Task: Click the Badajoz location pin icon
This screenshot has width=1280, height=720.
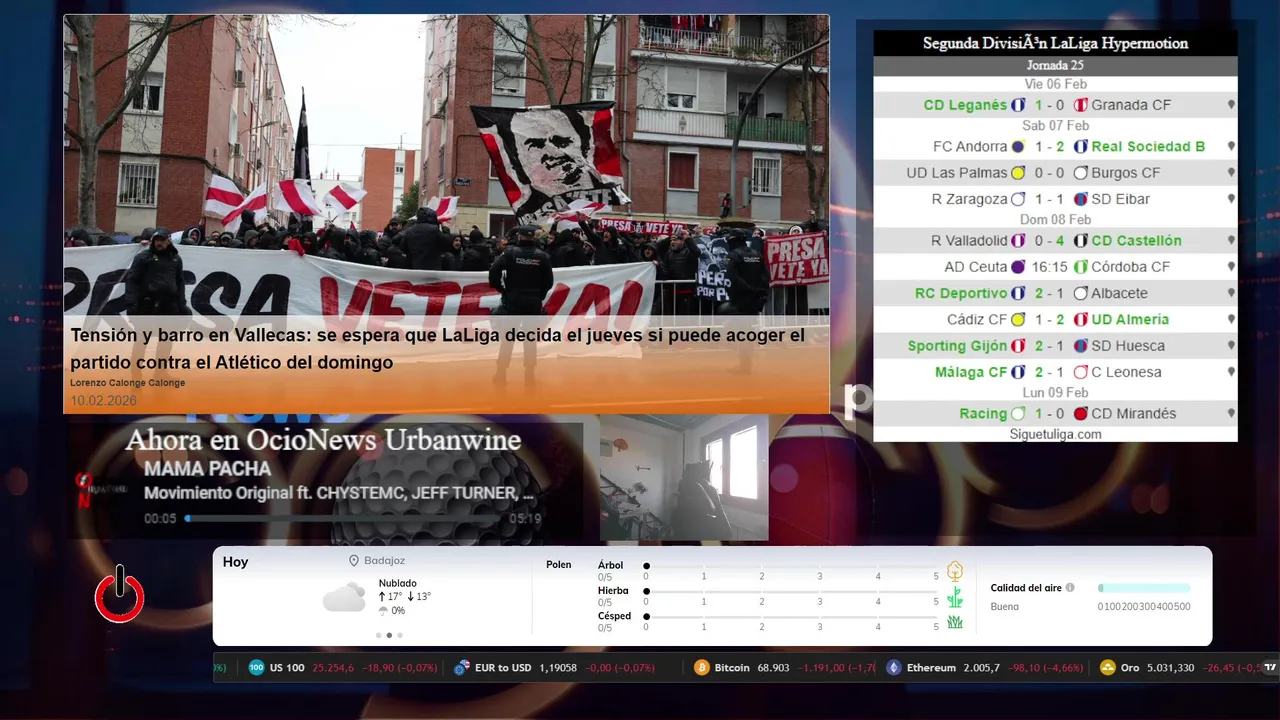Action: (354, 561)
